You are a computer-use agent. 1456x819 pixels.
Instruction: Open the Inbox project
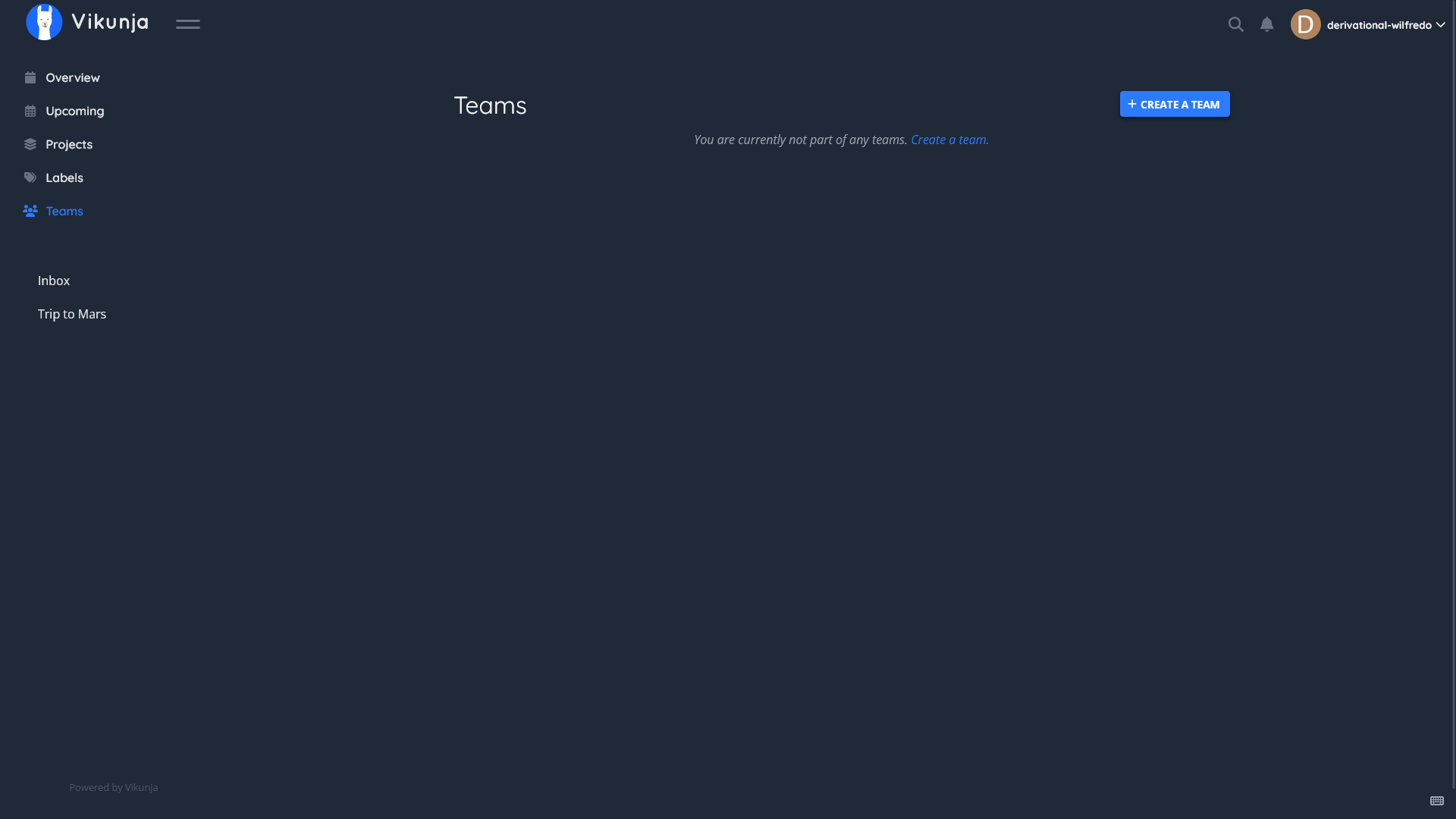pyautogui.click(x=54, y=281)
